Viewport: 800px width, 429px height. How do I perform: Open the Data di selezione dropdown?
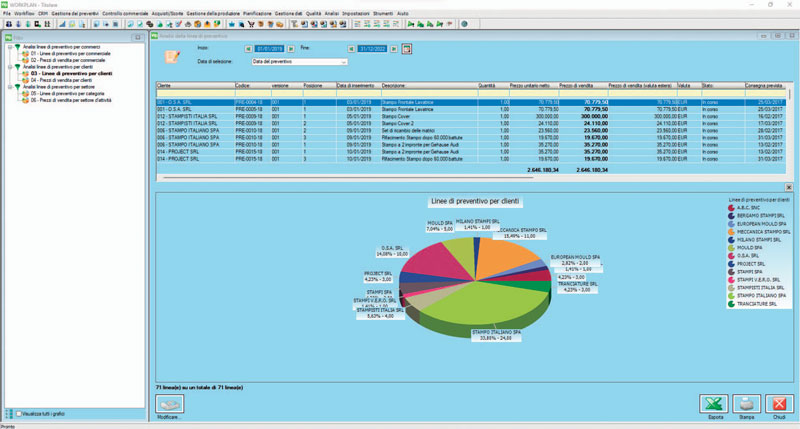tap(299, 62)
